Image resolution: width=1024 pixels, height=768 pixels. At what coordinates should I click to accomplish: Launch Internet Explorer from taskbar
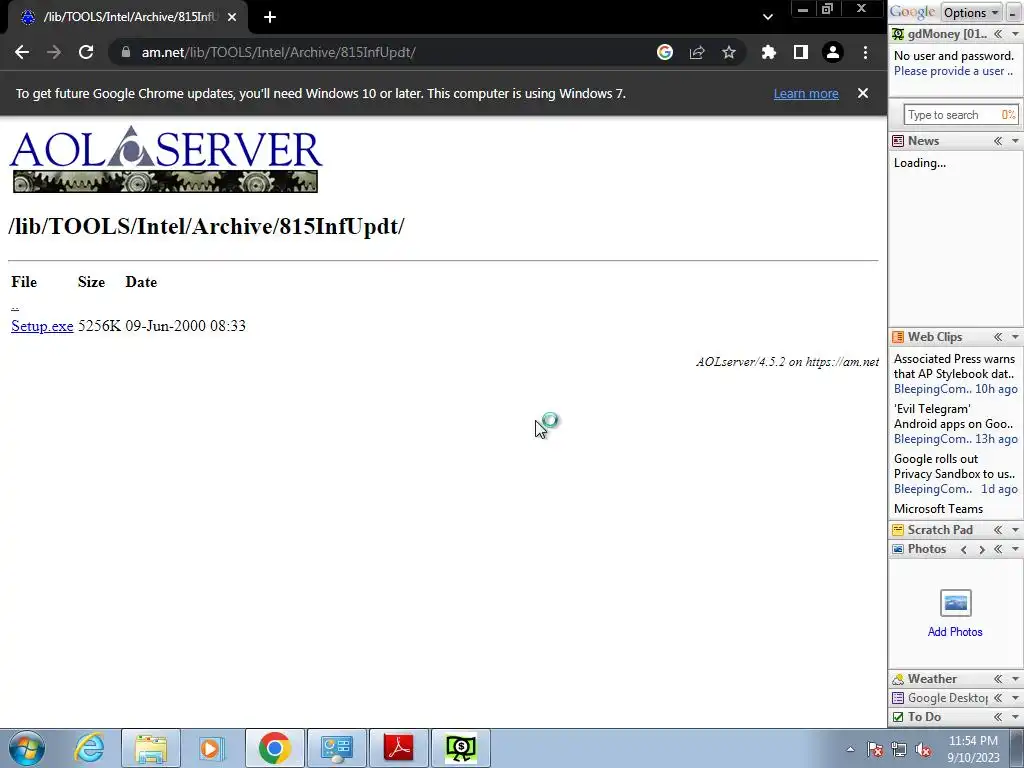click(89, 748)
